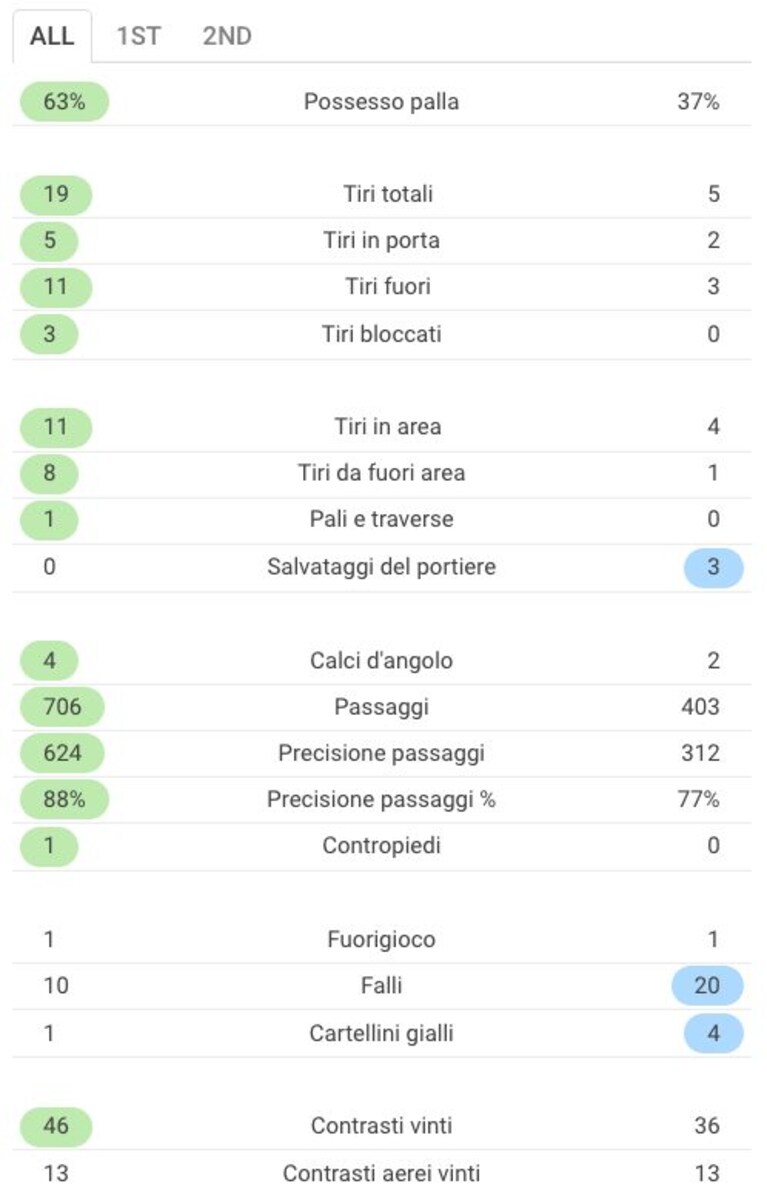Viewport: 767px width, 1192px height.
Task: Click the 19 Tiri totali badge
Action: (x=56, y=194)
